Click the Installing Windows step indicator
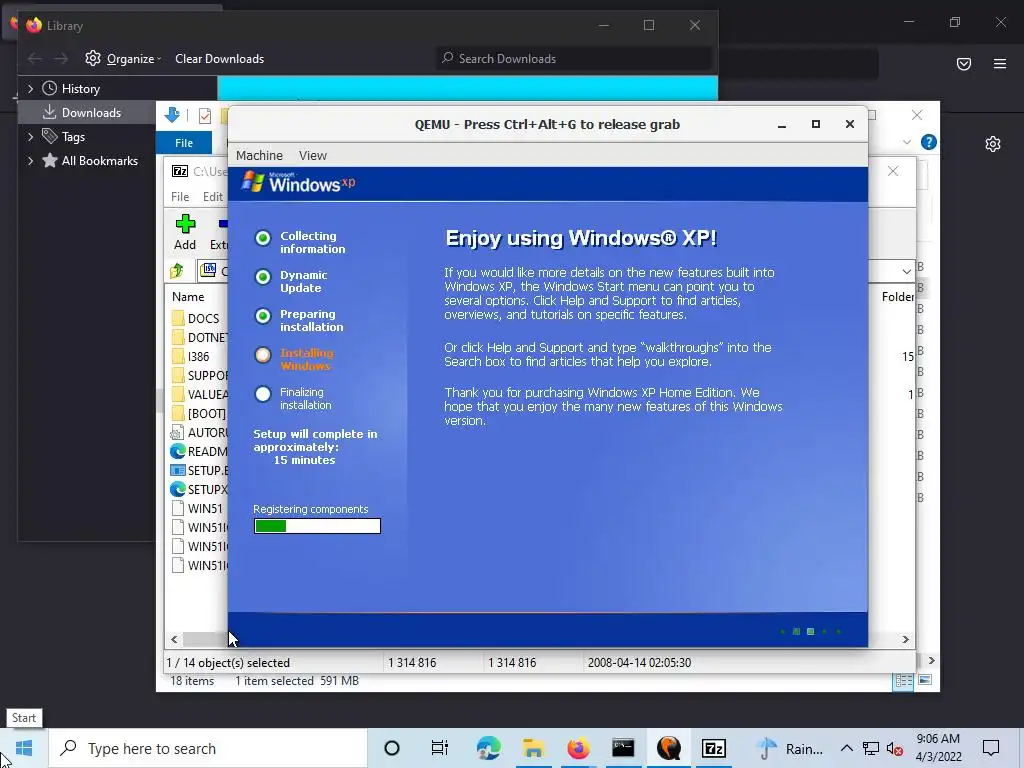 tap(263, 355)
